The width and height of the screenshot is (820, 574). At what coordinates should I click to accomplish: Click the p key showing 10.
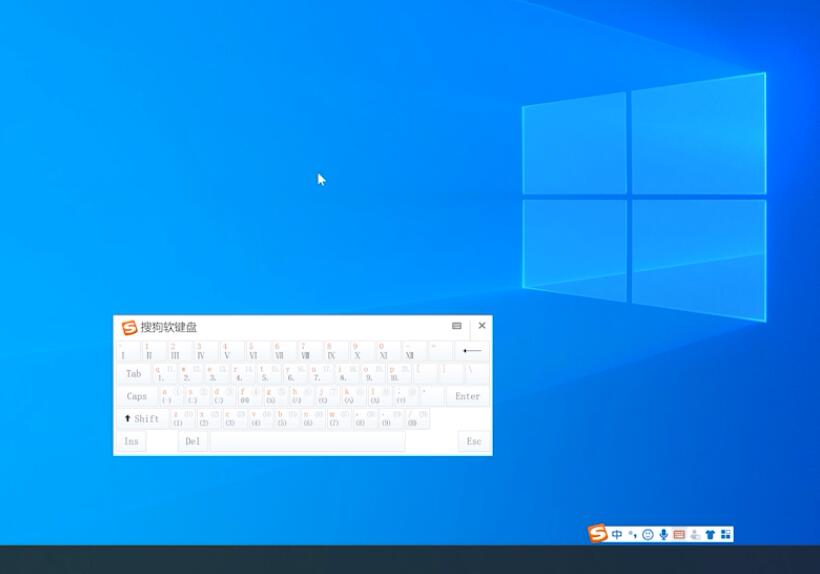click(x=399, y=374)
